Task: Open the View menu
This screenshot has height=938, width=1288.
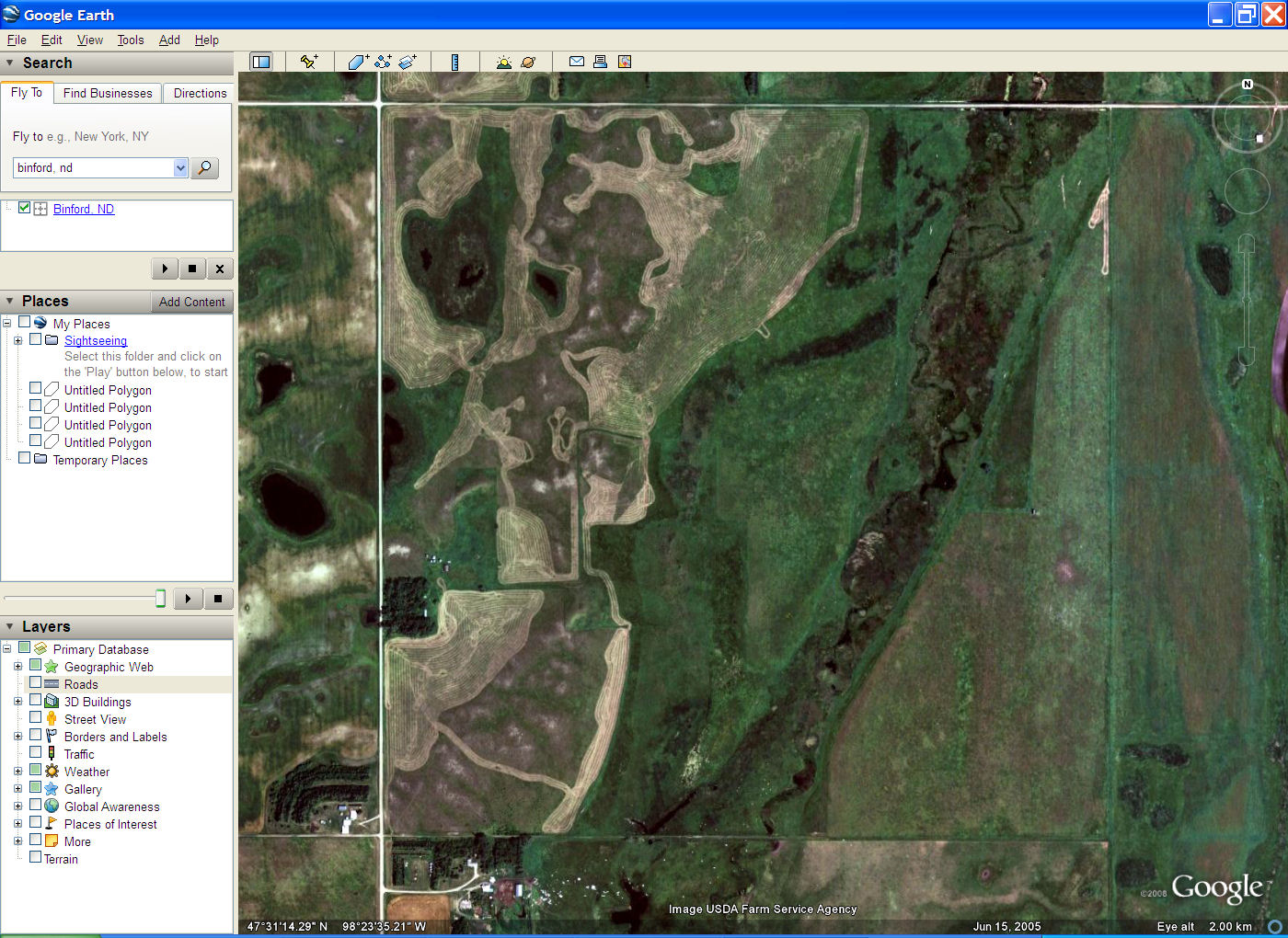Action: [90, 40]
